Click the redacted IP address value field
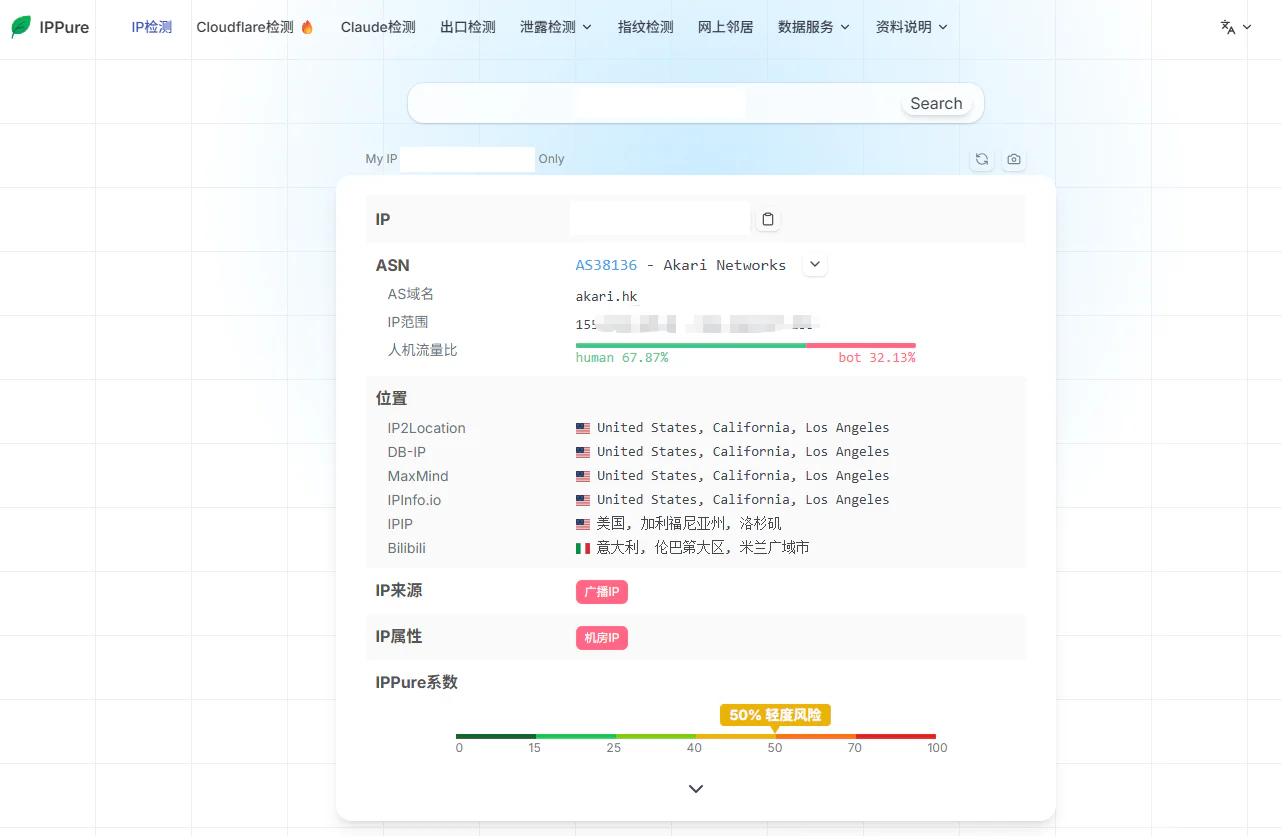 click(660, 219)
